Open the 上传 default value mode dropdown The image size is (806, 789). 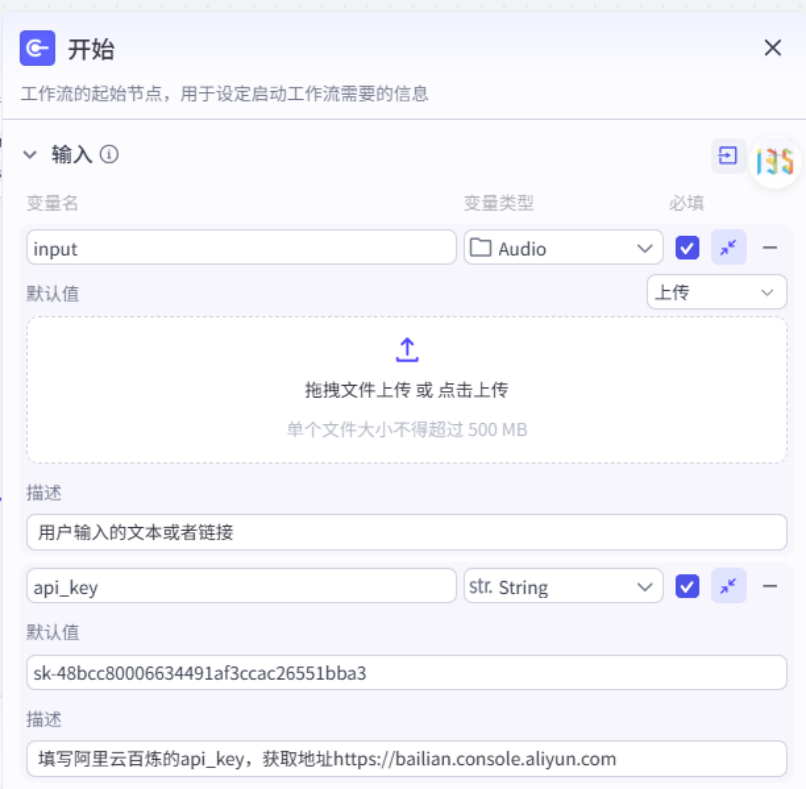(x=717, y=292)
